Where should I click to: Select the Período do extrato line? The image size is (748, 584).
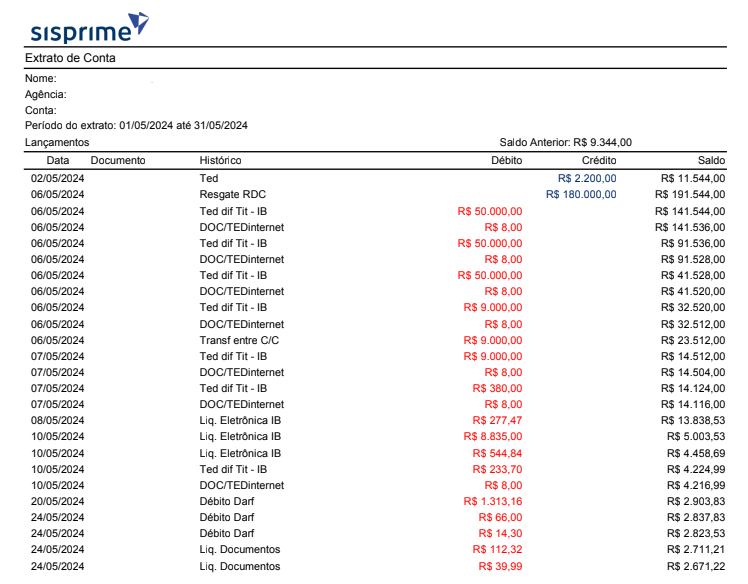click(x=136, y=125)
